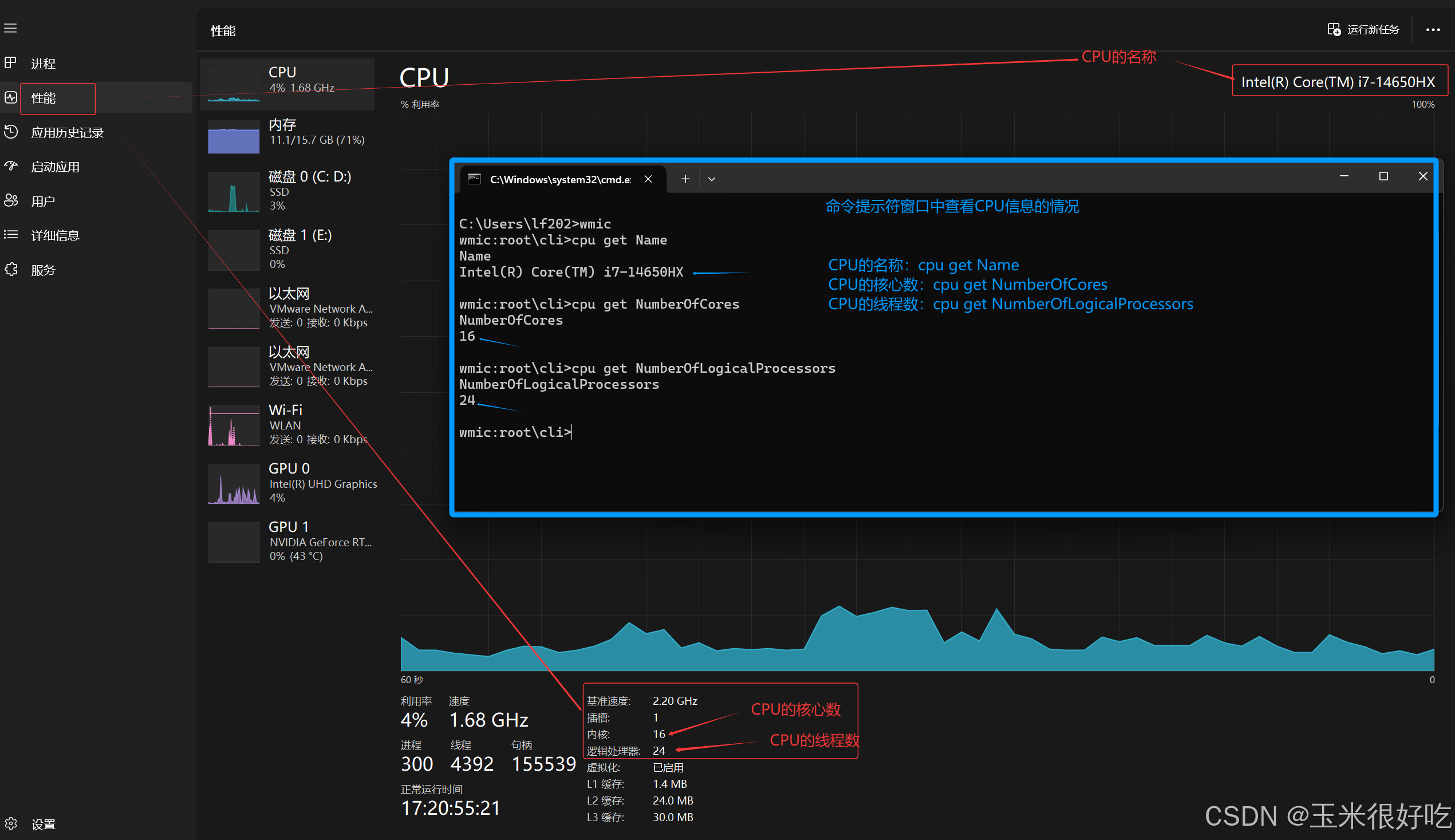This screenshot has width=1455, height=840.
Task: Open the three-dot more options menu
Action: (x=1433, y=29)
